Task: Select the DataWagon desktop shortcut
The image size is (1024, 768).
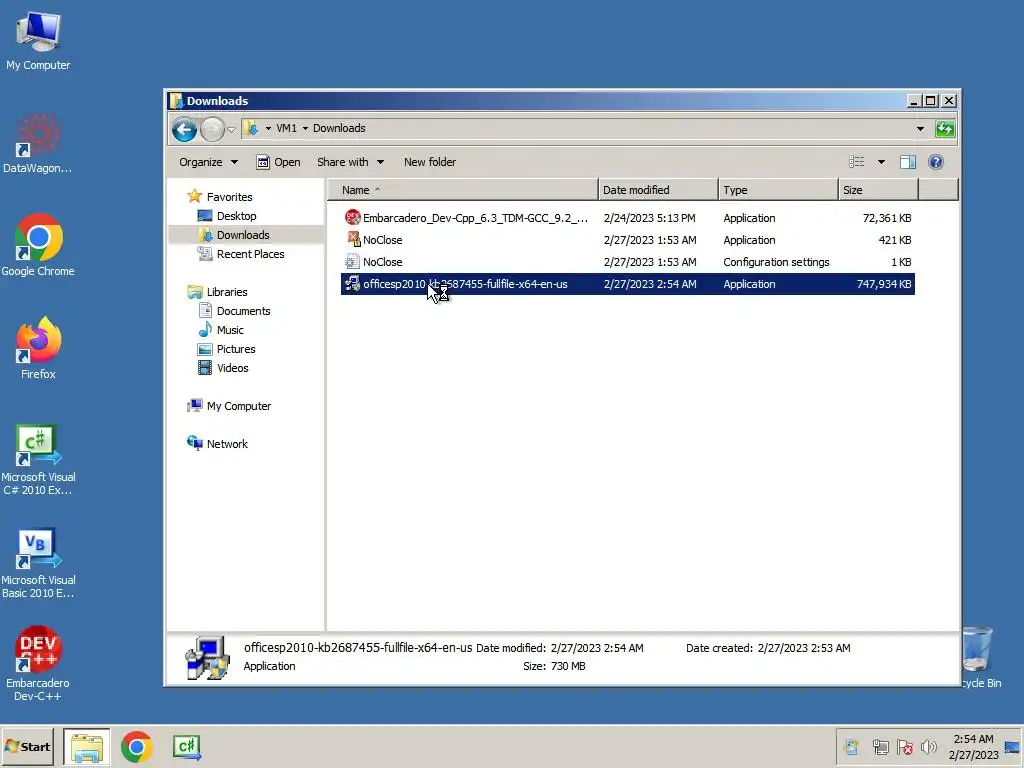Action: tap(37, 144)
